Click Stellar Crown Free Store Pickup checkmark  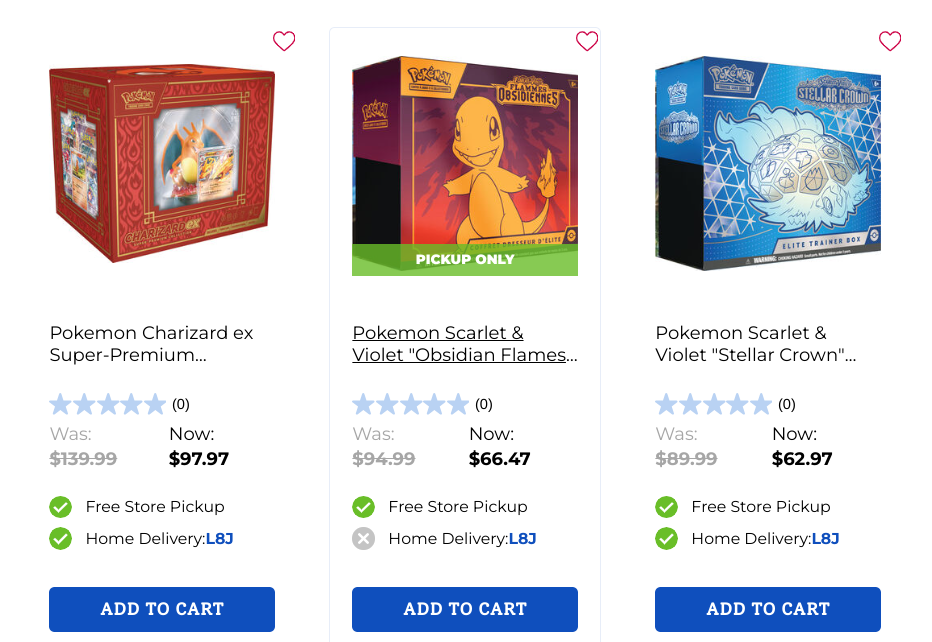(x=667, y=507)
